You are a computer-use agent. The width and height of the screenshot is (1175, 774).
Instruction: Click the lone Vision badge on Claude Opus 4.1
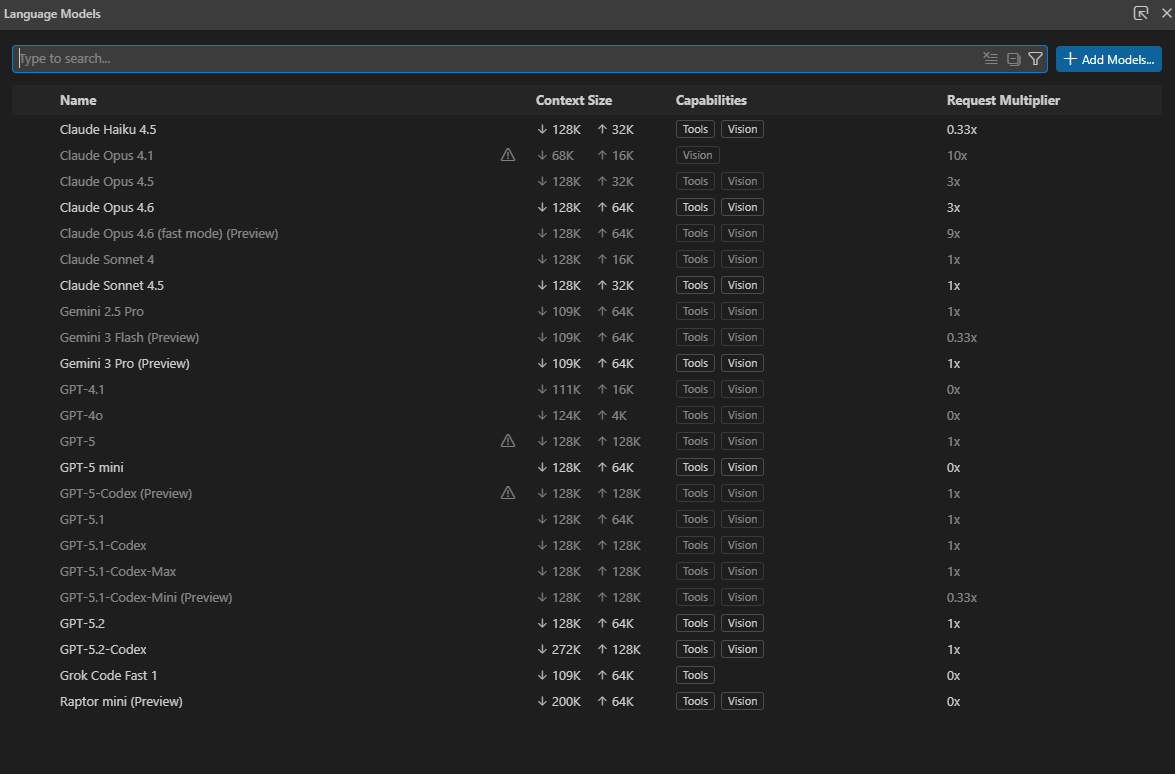tap(697, 155)
